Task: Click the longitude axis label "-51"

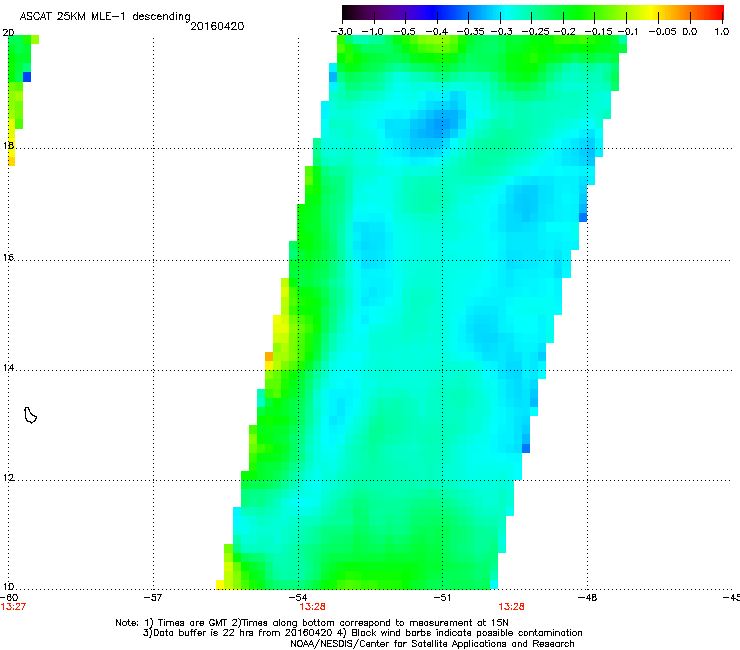Action: 442,597
